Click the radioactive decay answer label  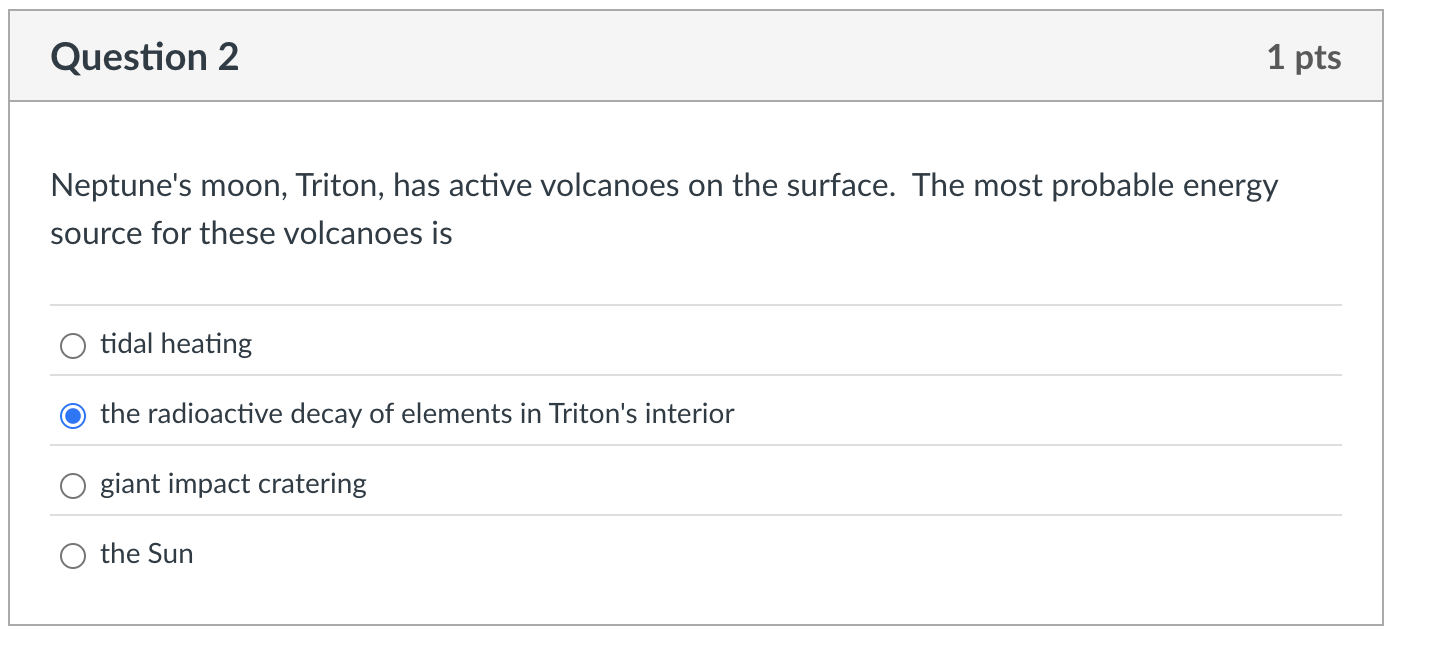pos(416,414)
